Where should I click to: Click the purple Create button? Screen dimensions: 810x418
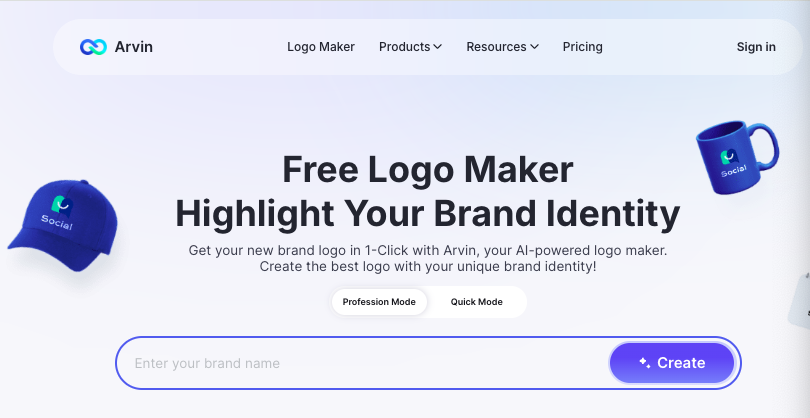click(672, 363)
